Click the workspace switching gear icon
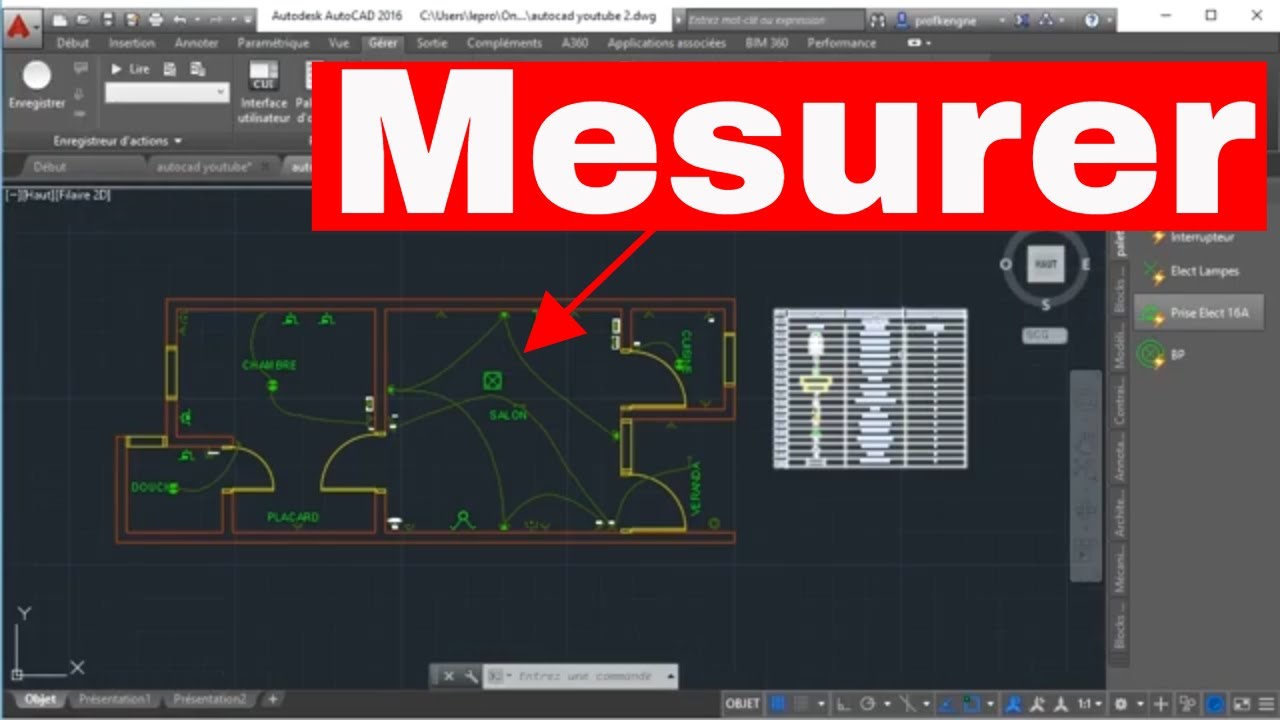This screenshot has height=720, width=1280. coord(1122,704)
